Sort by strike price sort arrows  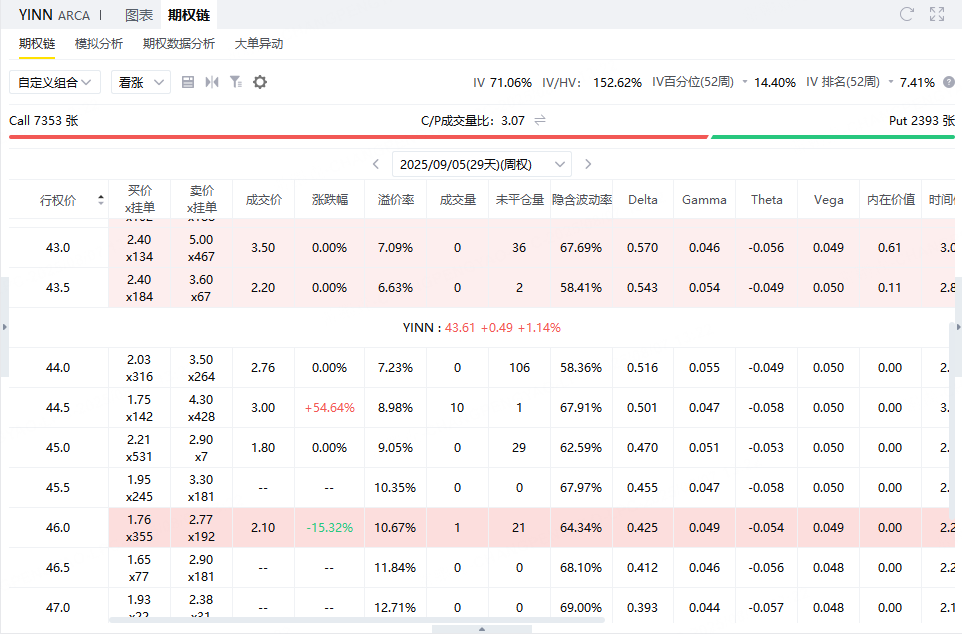tap(101, 199)
